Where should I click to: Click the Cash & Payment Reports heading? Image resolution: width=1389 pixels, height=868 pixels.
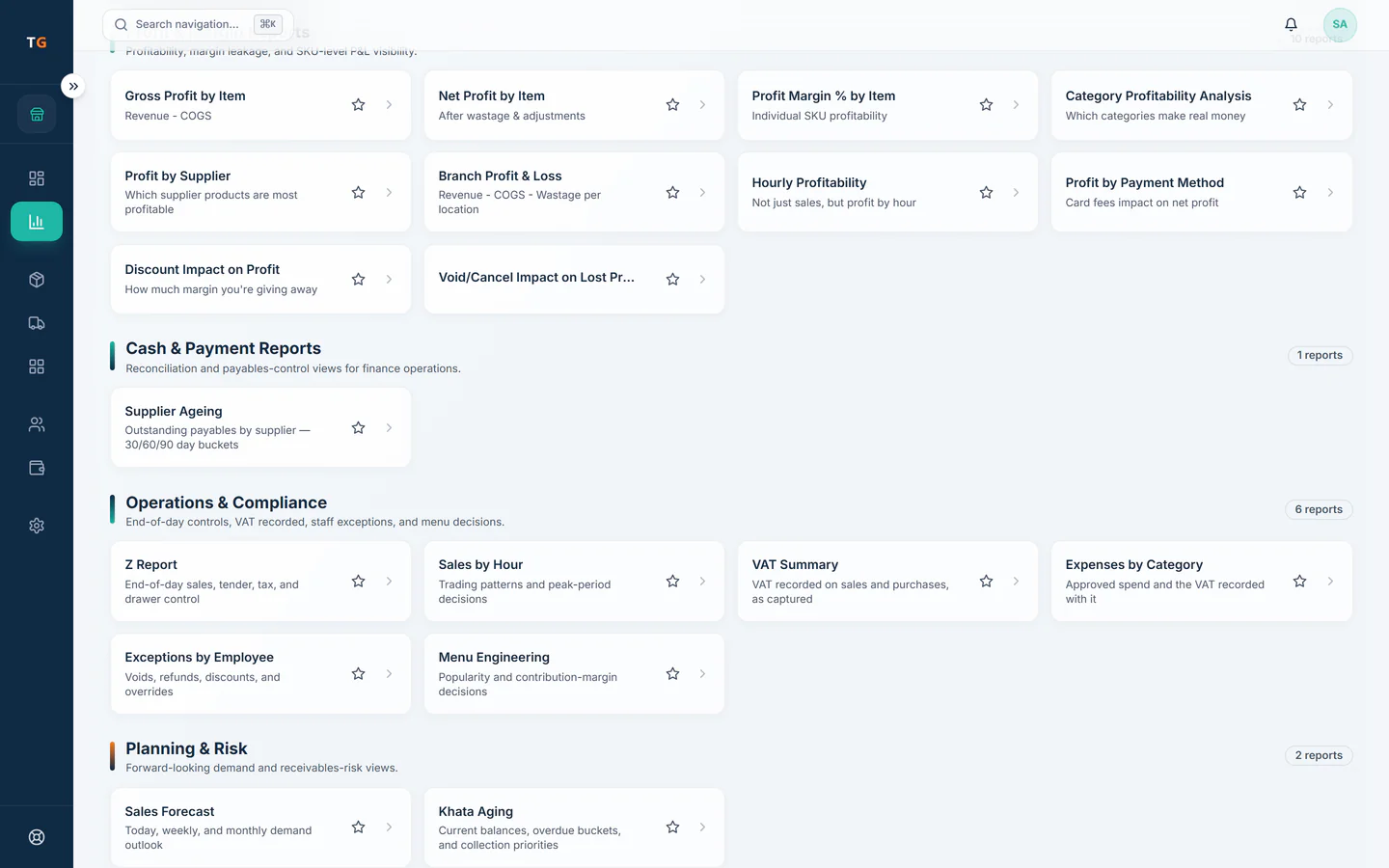click(224, 348)
